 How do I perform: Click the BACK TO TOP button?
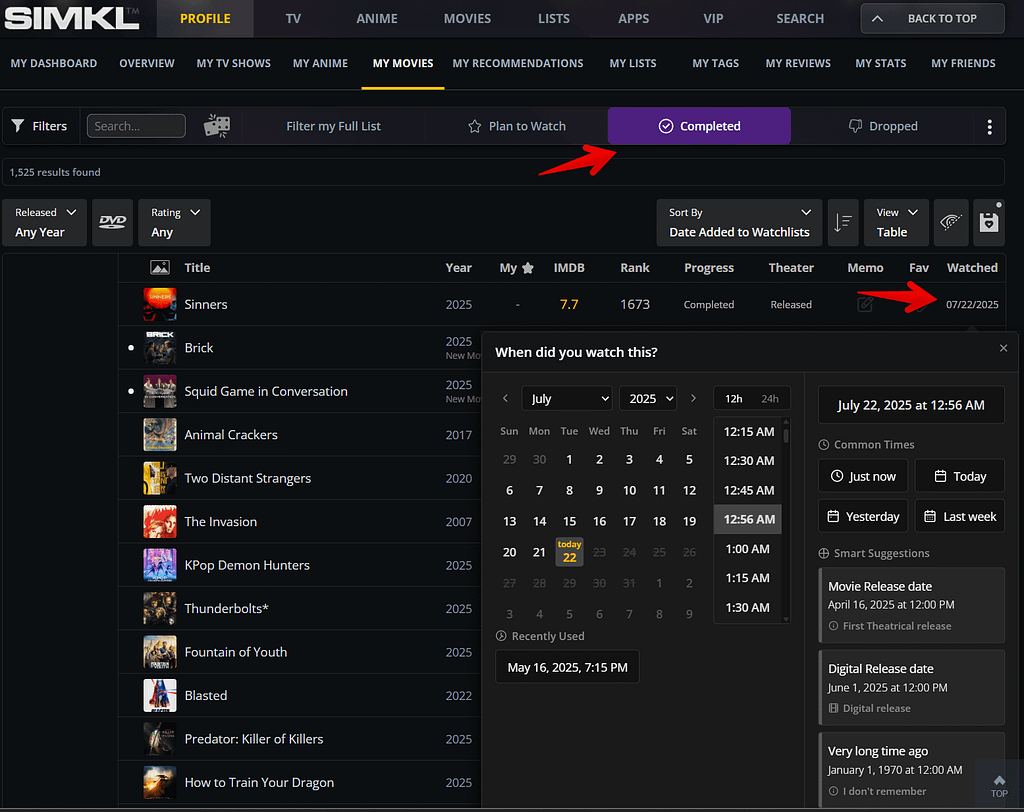[x=933, y=18]
